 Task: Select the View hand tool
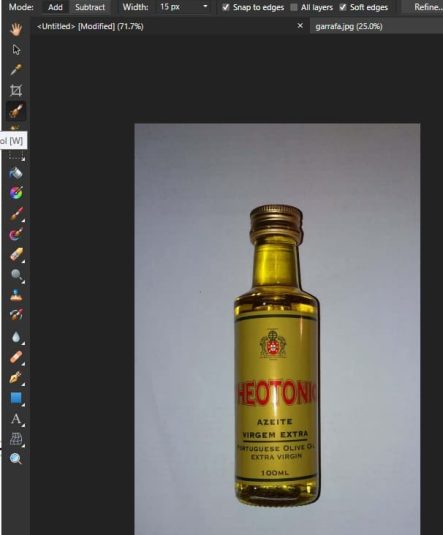tap(16, 29)
